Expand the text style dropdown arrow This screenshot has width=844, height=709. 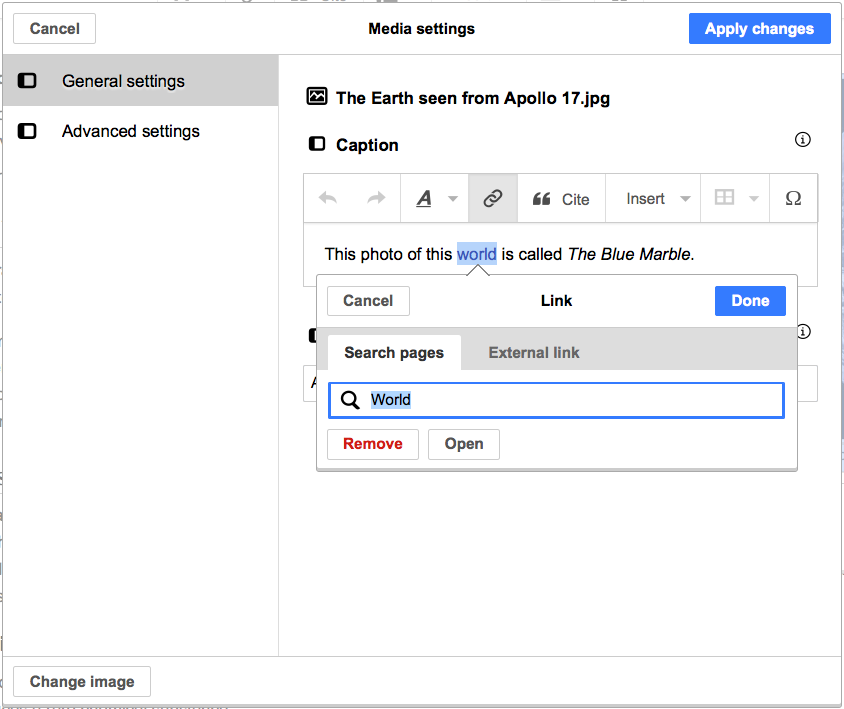(x=453, y=199)
